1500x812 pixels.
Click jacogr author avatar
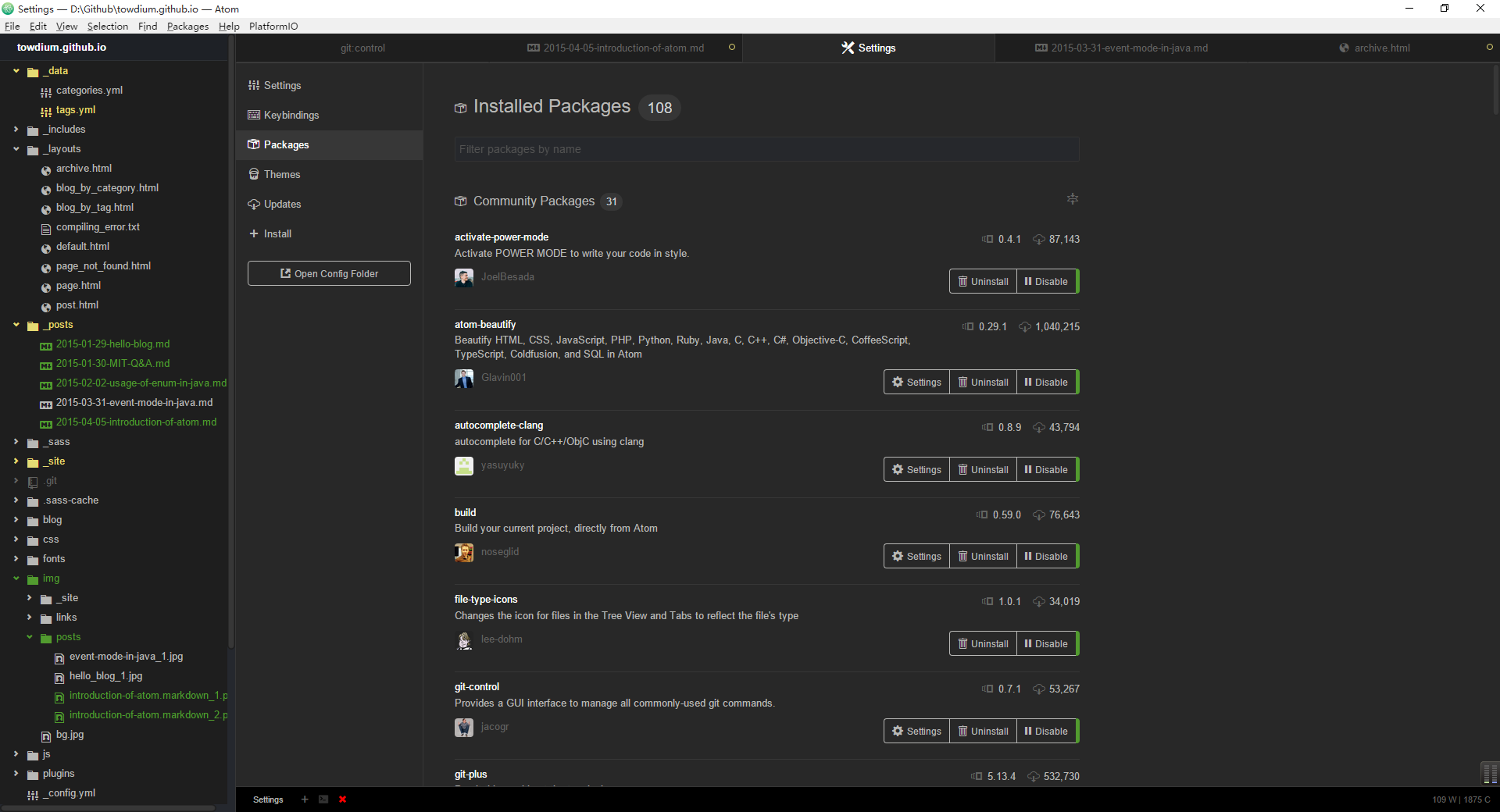point(464,727)
